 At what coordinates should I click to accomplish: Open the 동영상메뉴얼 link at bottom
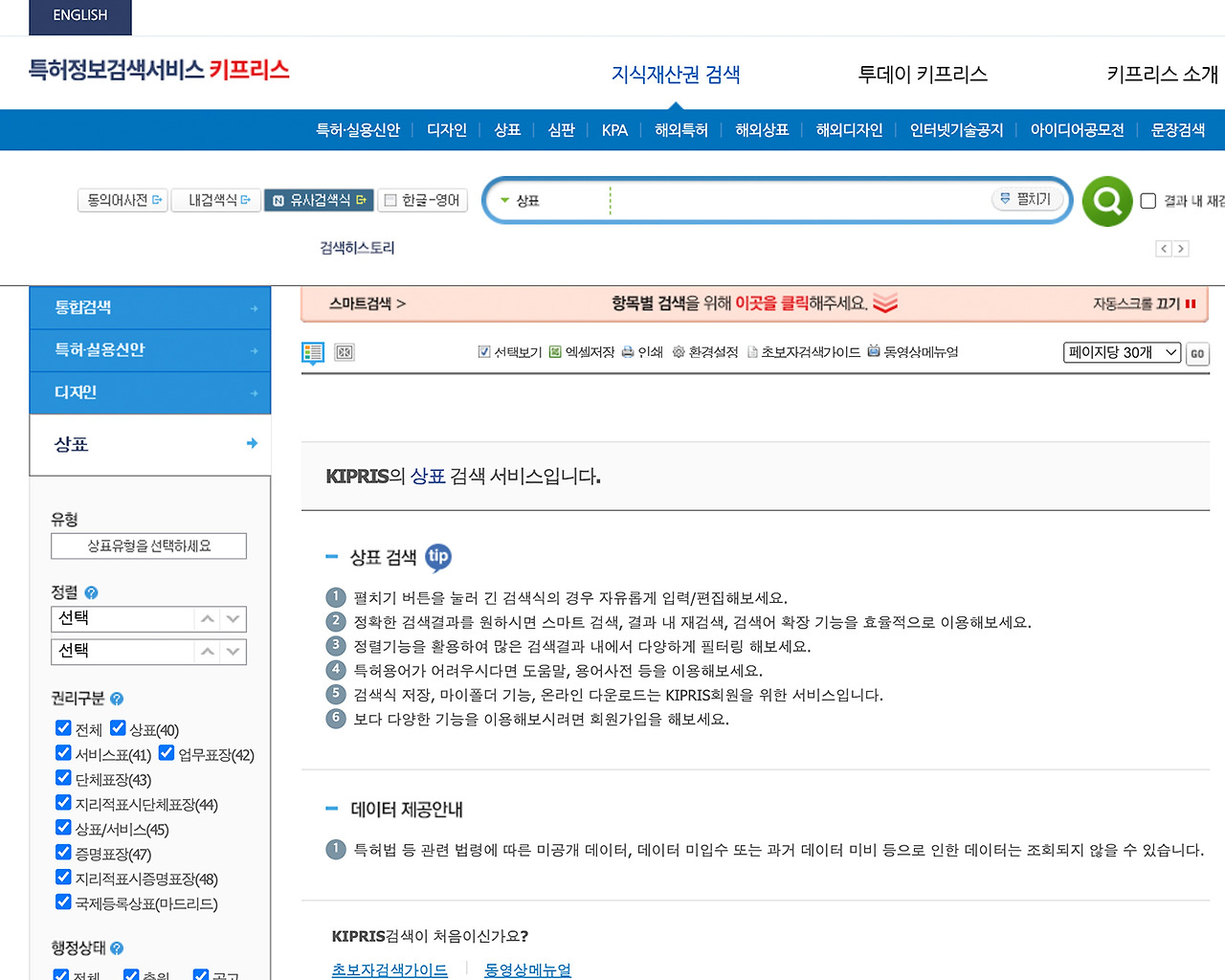[x=527, y=969]
